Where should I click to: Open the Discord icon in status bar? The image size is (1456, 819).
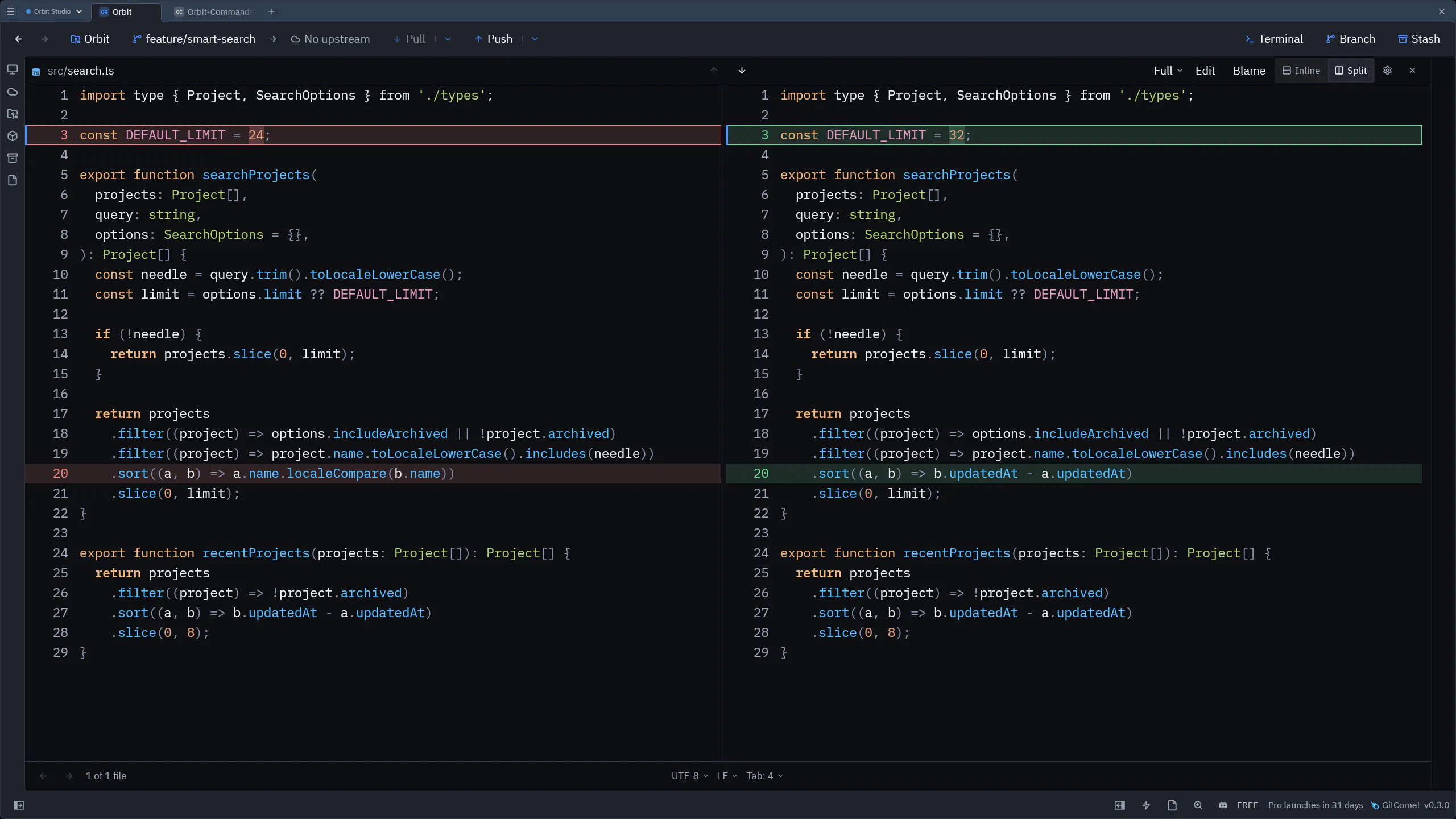1223,805
